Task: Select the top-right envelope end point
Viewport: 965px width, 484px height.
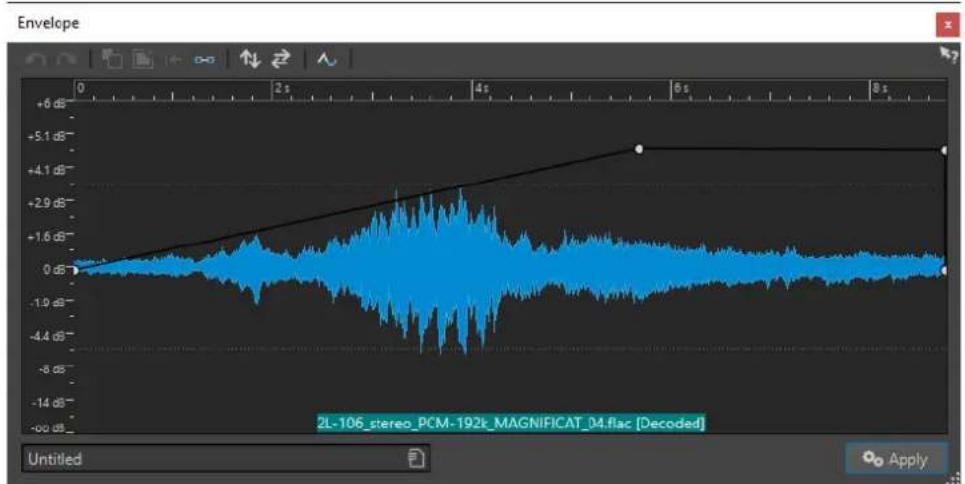Action: pyautogui.click(x=944, y=150)
